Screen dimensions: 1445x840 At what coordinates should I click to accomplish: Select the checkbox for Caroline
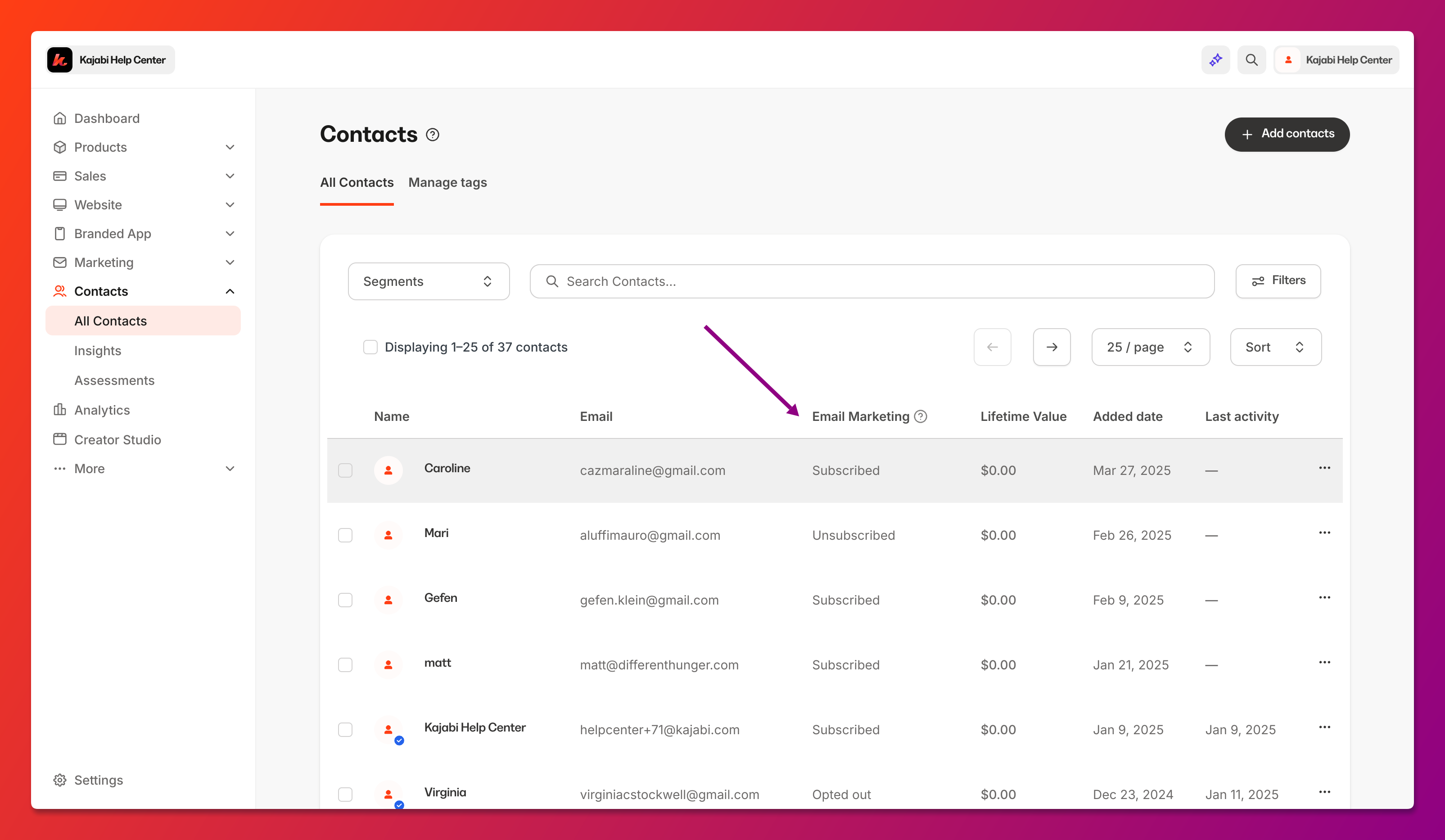(x=345, y=470)
